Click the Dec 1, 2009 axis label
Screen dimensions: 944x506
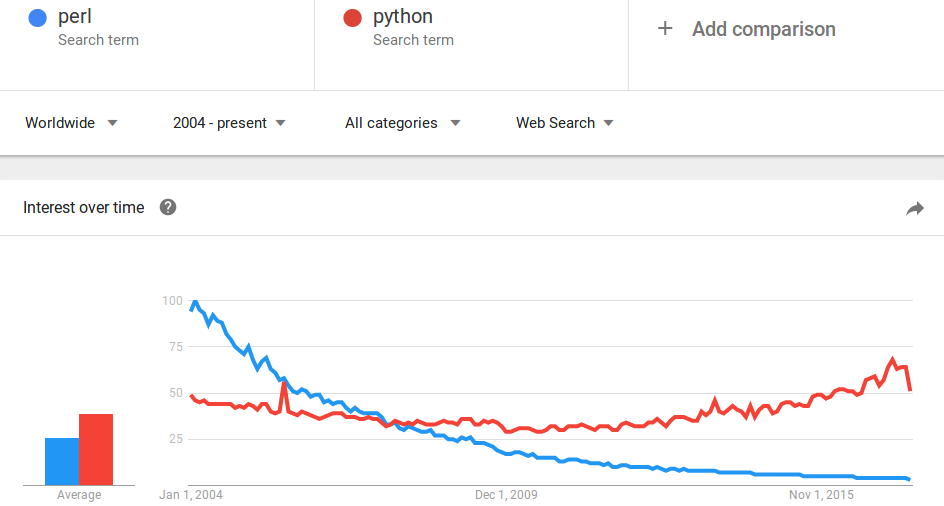[x=506, y=495]
